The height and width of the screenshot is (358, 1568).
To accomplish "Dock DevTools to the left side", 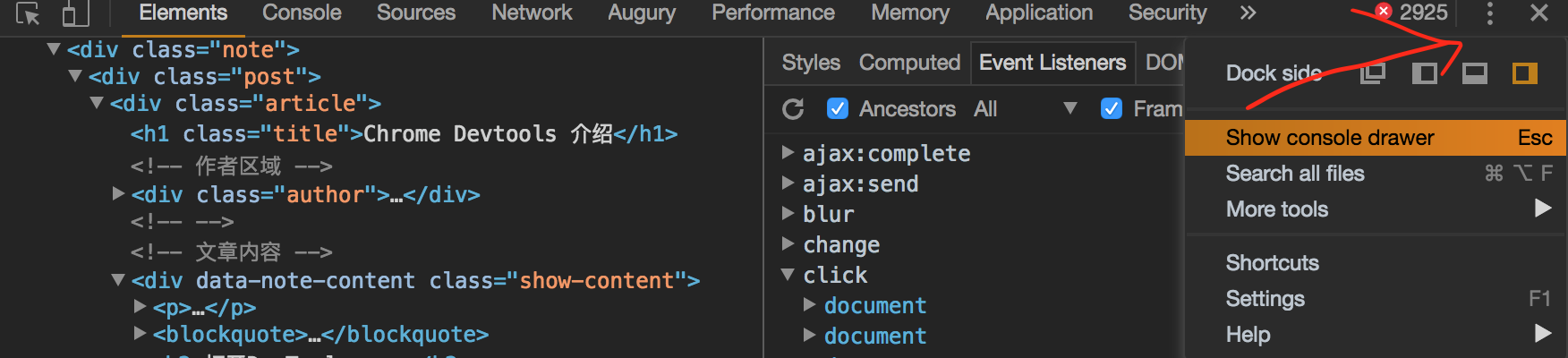I will click(1424, 73).
